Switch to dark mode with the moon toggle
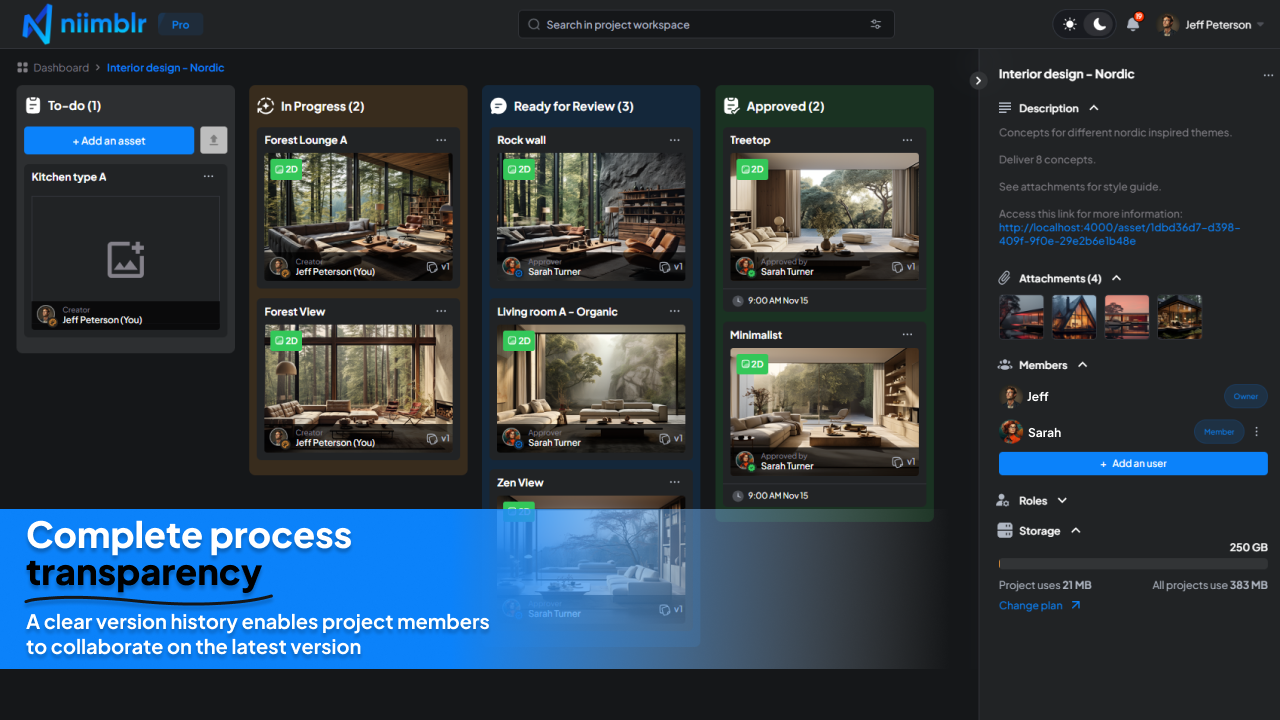This screenshot has width=1280, height=720. click(1099, 25)
